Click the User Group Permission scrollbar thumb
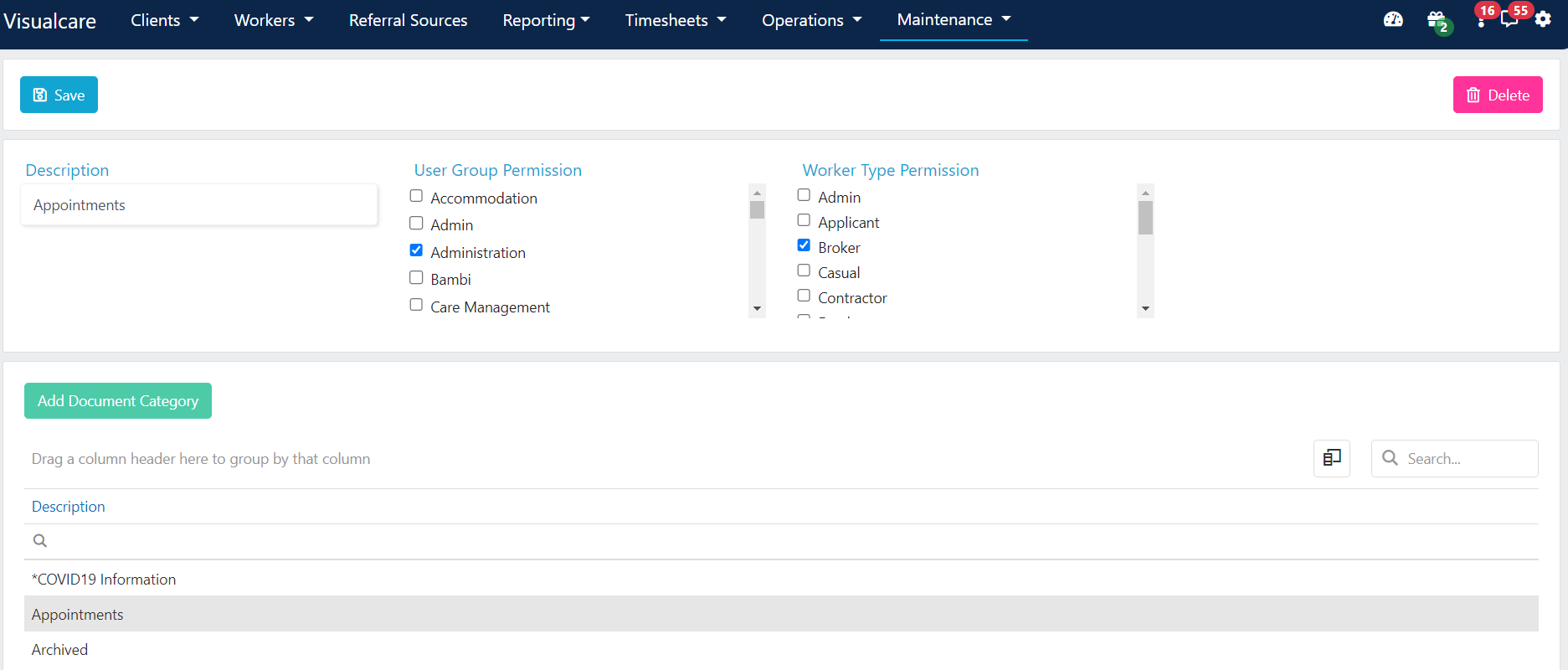This screenshot has height=670, width=1568. (758, 209)
